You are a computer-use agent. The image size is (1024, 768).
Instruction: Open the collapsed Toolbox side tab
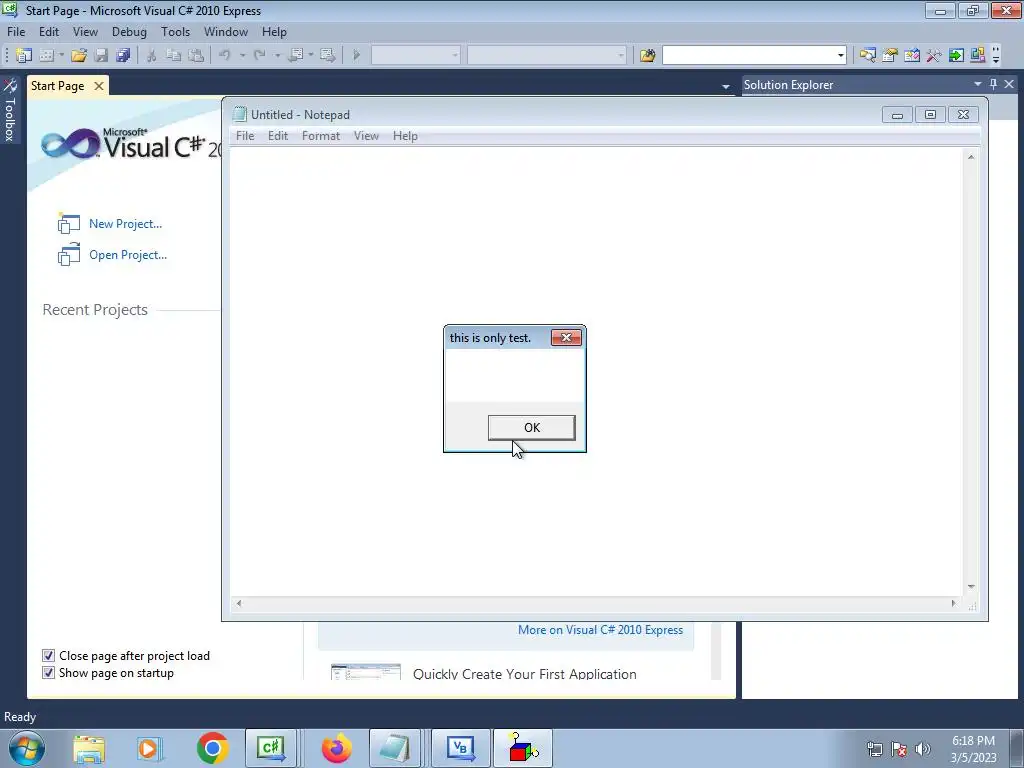pyautogui.click(x=10, y=110)
